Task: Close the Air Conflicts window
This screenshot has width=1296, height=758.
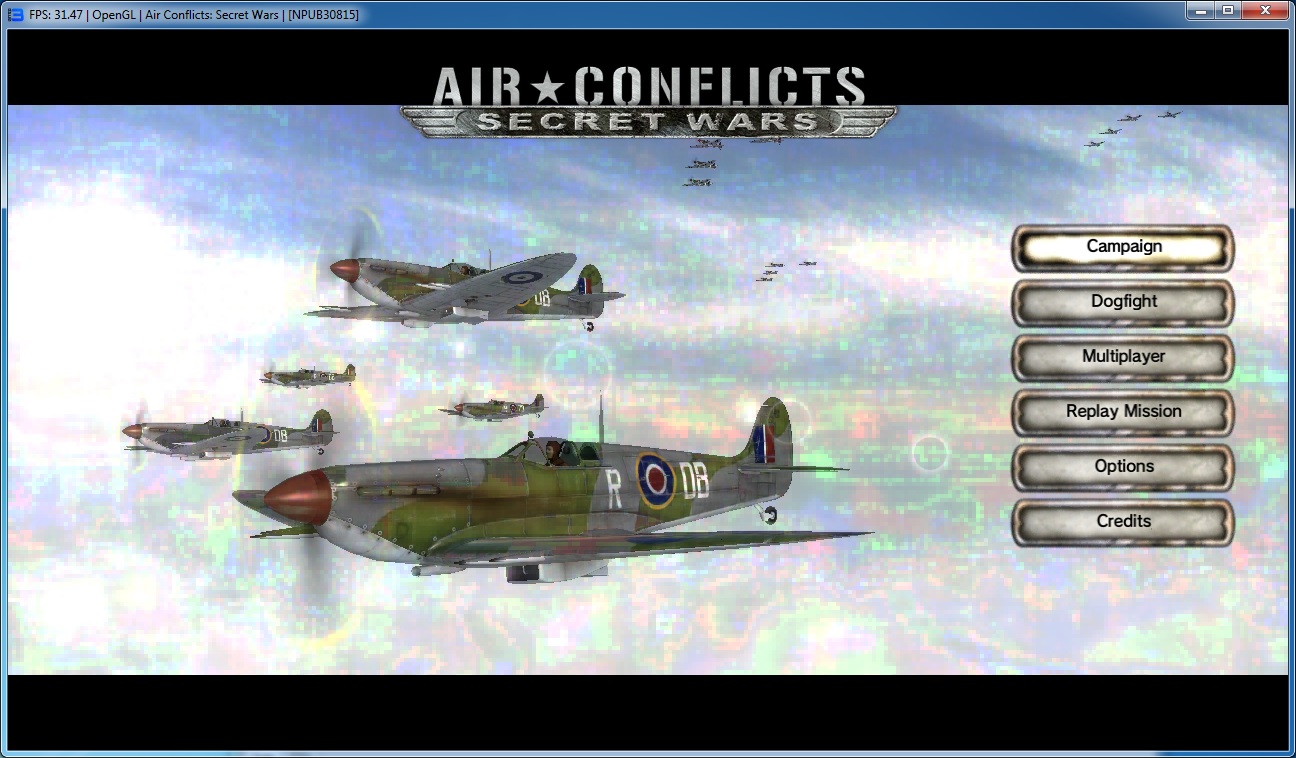Action: click(x=1266, y=11)
